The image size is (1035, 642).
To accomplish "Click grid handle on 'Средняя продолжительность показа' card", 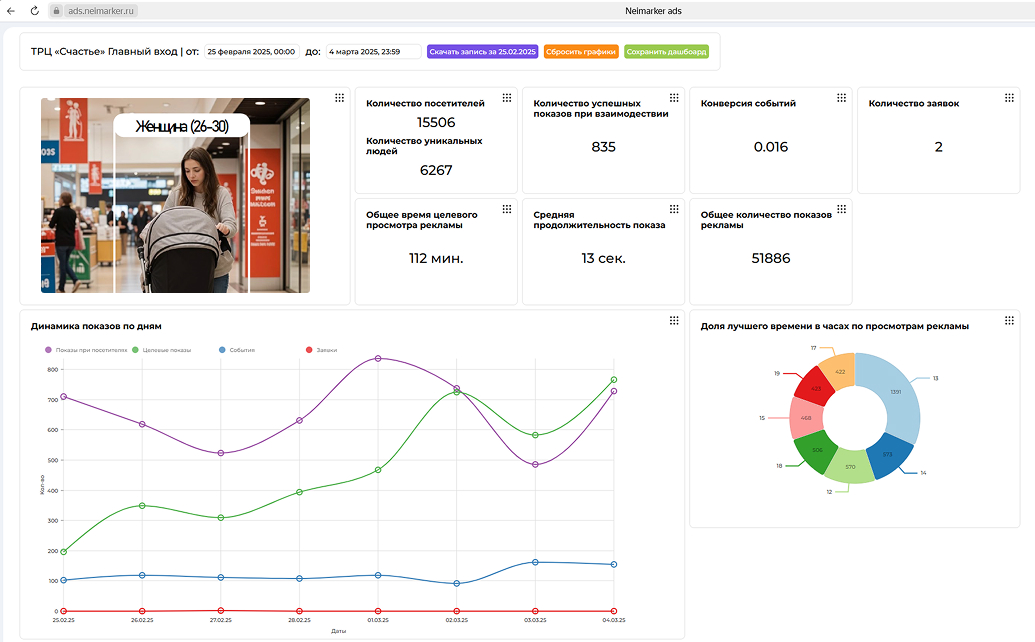I will coord(674,209).
